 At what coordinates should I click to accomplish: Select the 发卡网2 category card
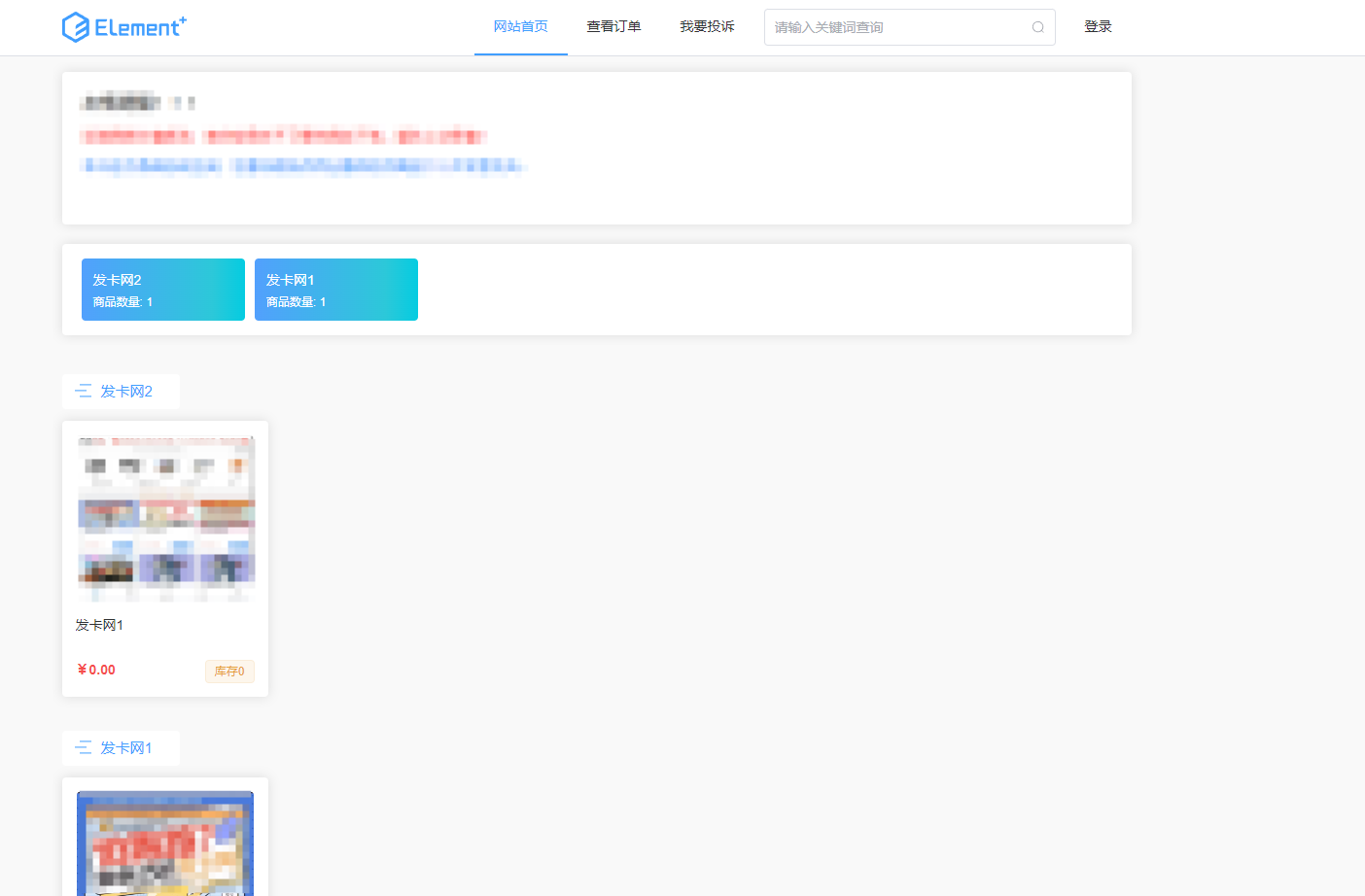pos(162,289)
